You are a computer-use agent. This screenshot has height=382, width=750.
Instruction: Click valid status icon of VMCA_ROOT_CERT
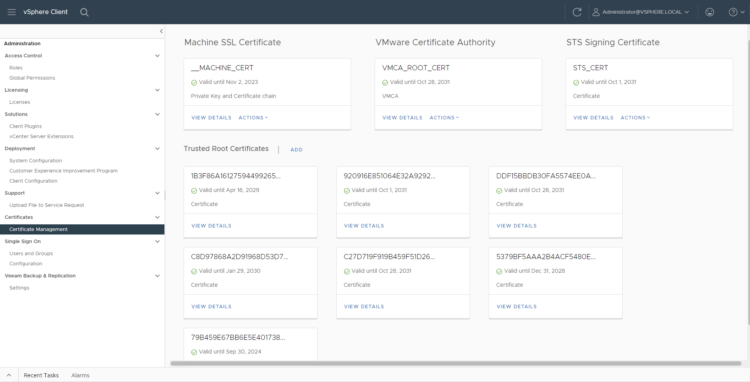(x=385, y=83)
